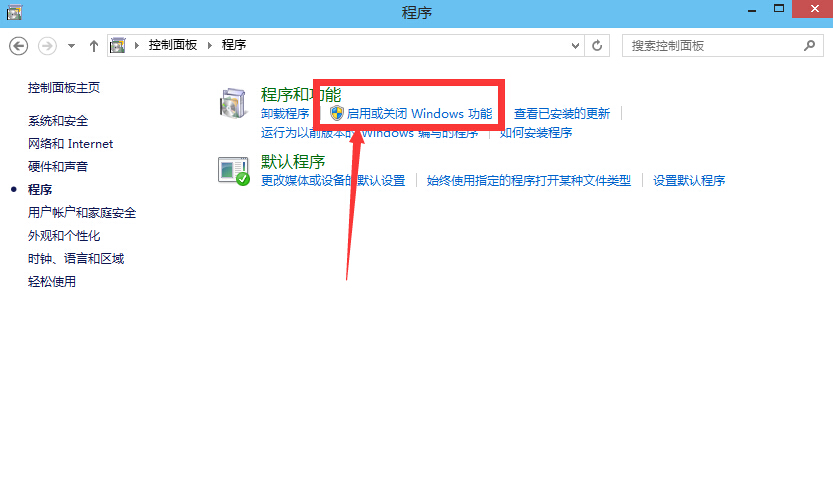Open 硬件和声音 category

point(58,167)
